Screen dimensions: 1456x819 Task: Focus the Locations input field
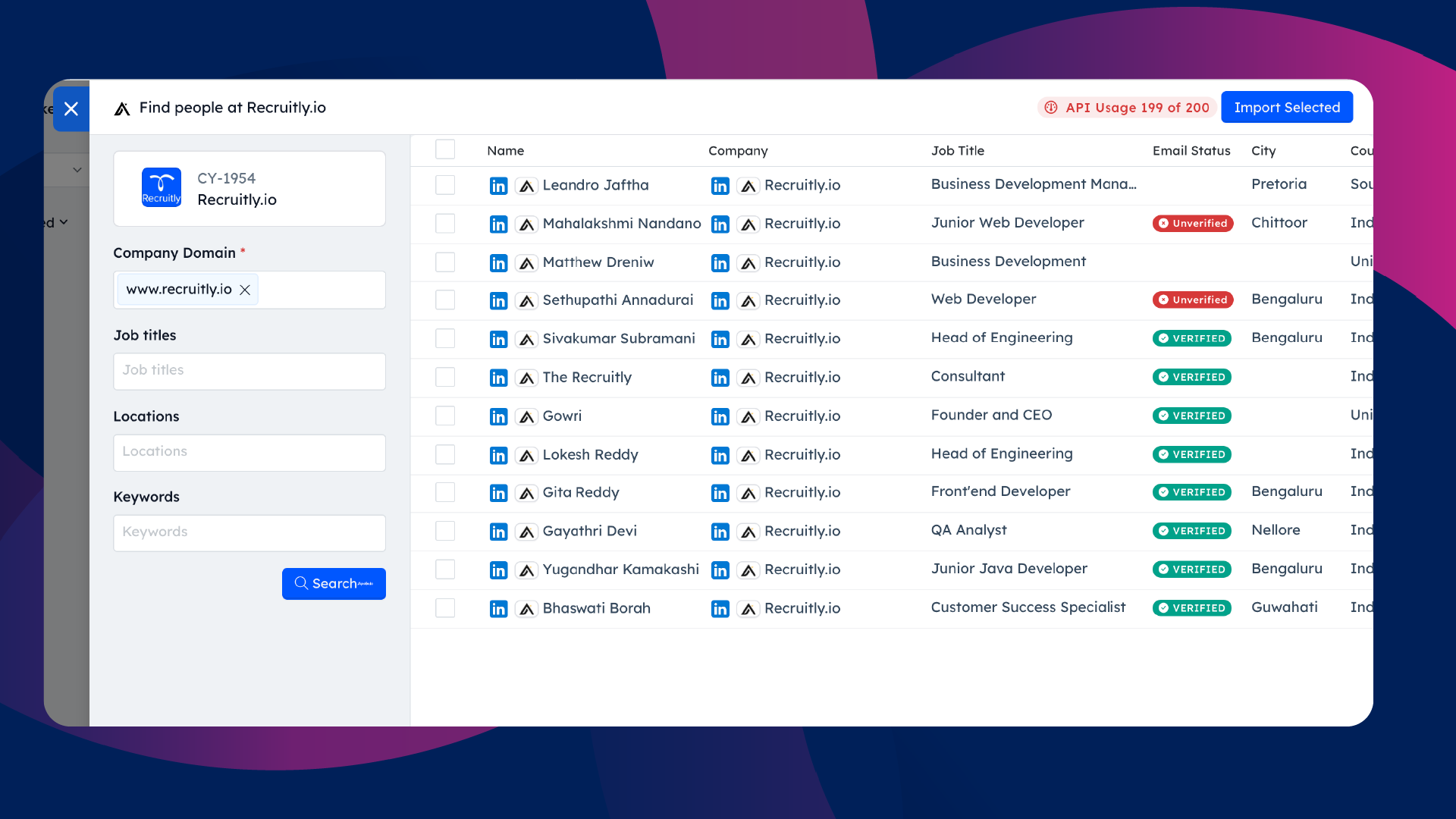click(249, 453)
